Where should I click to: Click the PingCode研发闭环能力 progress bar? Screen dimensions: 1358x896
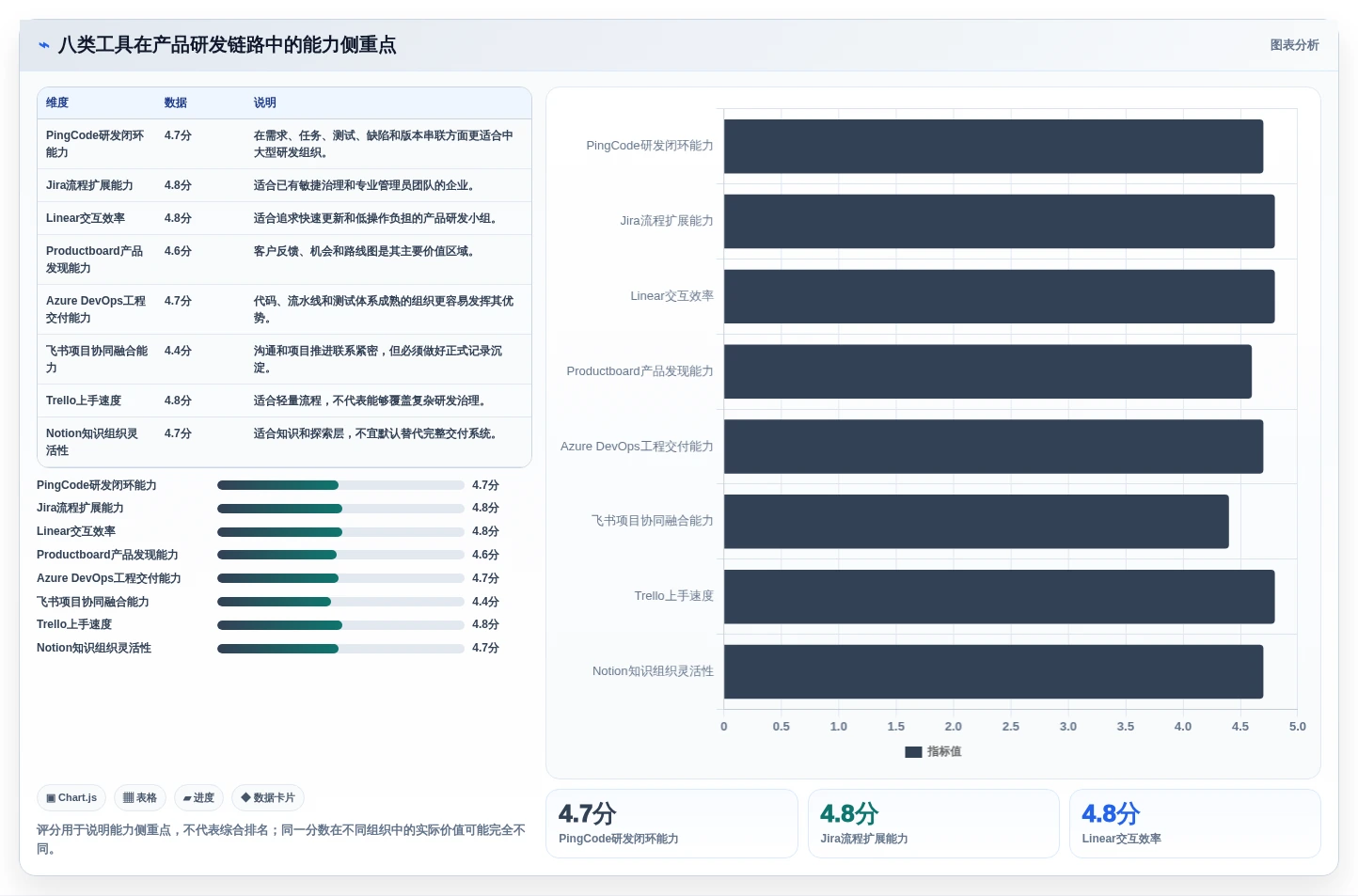coord(340,485)
